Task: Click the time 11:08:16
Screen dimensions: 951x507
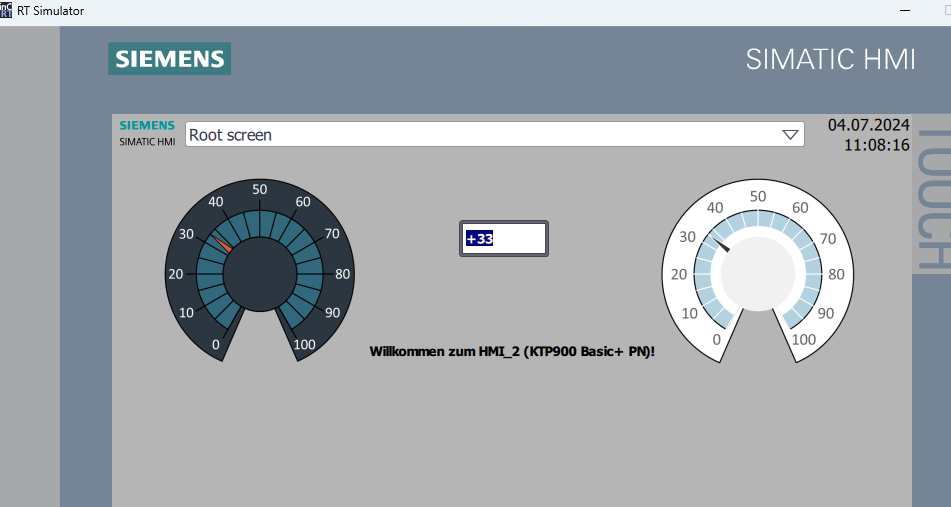Action: [x=876, y=145]
